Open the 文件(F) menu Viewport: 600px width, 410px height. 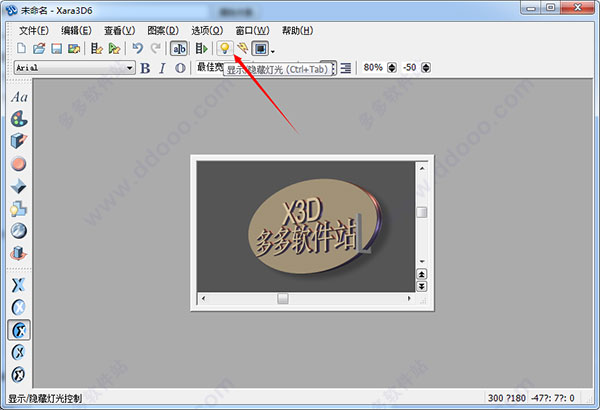pos(34,31)
